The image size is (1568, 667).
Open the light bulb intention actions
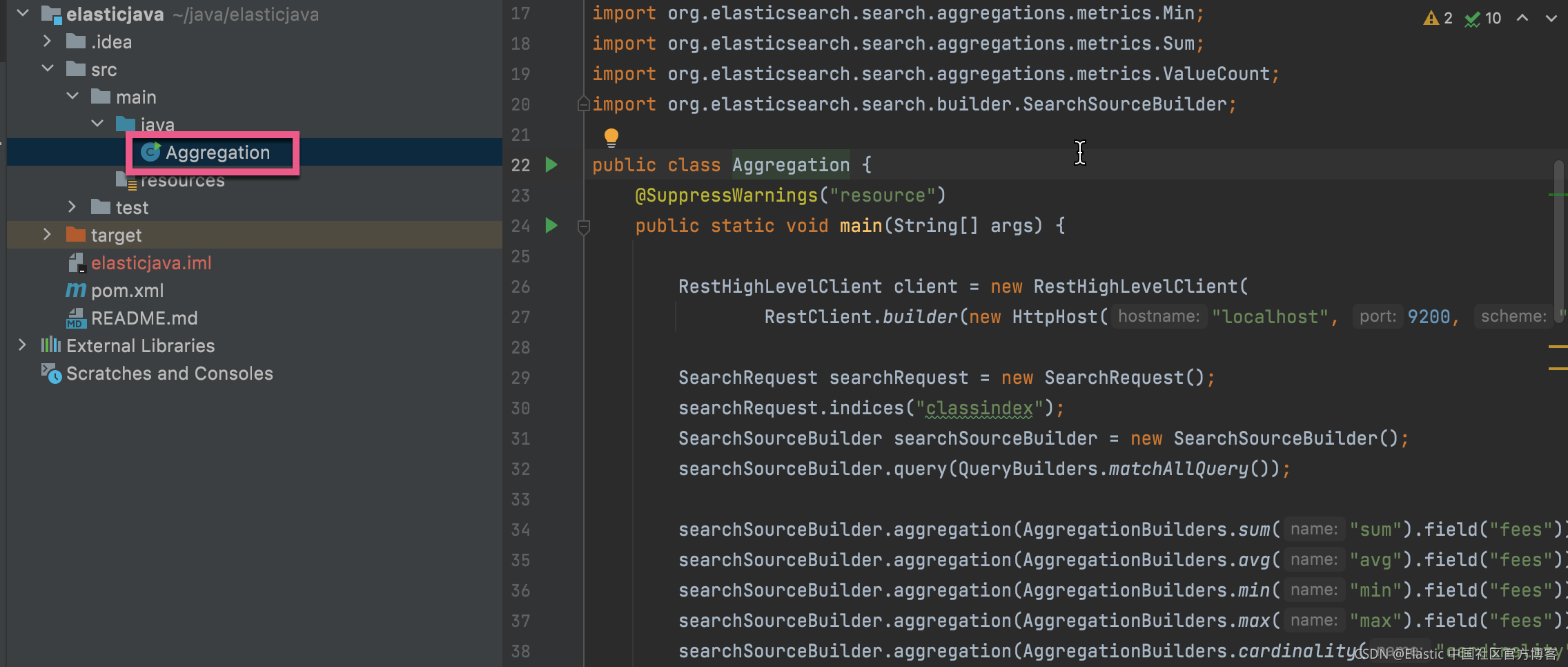pos(610,137)
